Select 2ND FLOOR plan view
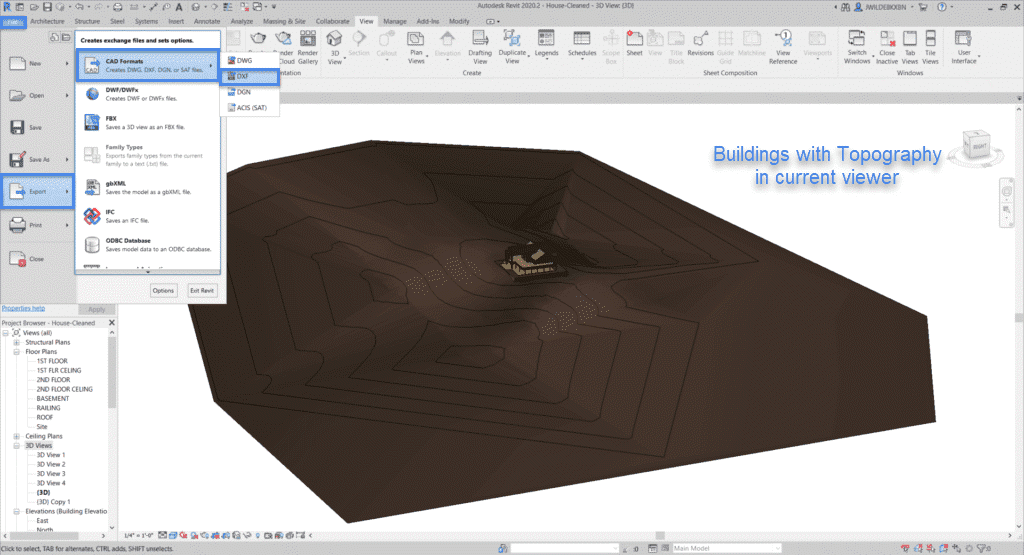1024x555 pixels. (53, 379)
